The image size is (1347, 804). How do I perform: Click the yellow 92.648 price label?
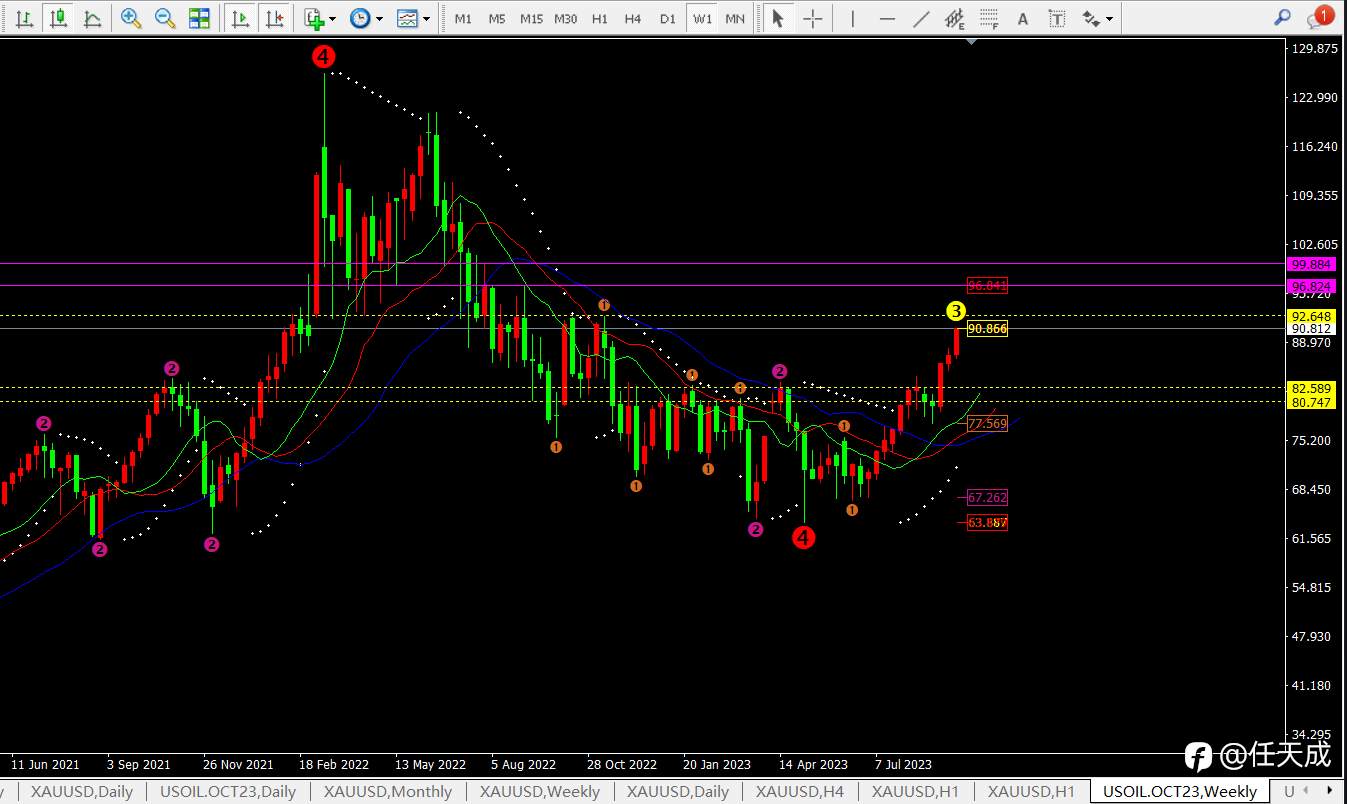click(1311, 316)
